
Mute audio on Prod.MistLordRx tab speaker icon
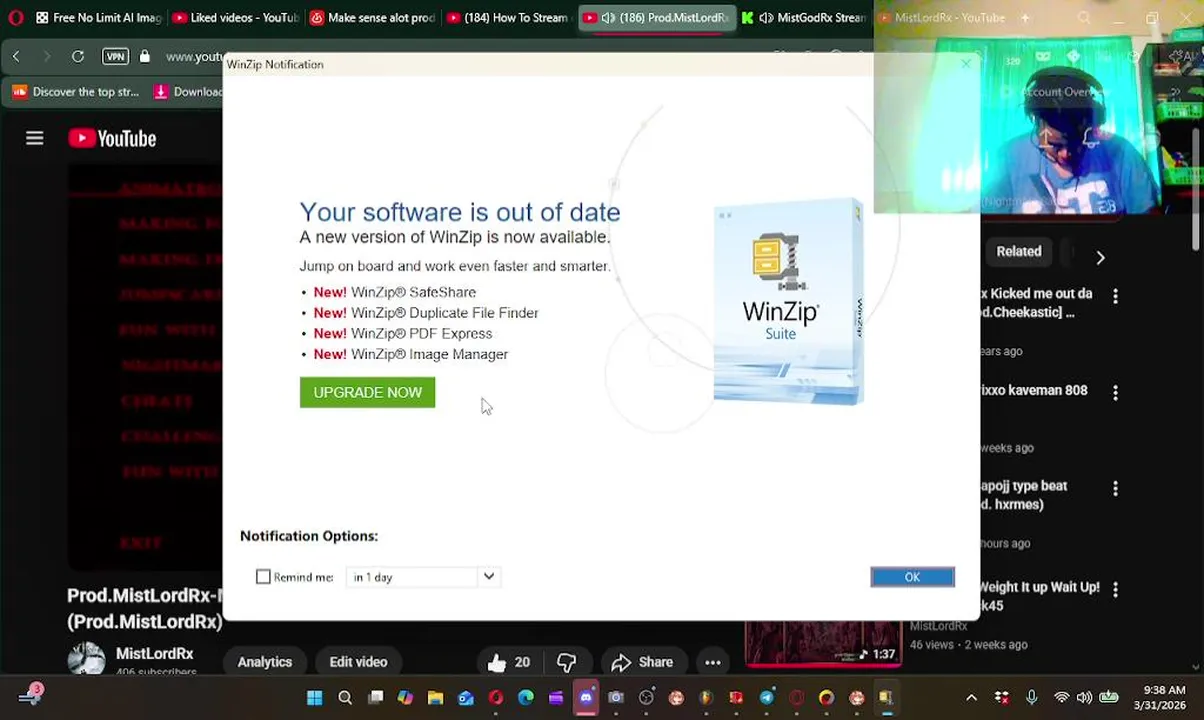pos(608,18)
